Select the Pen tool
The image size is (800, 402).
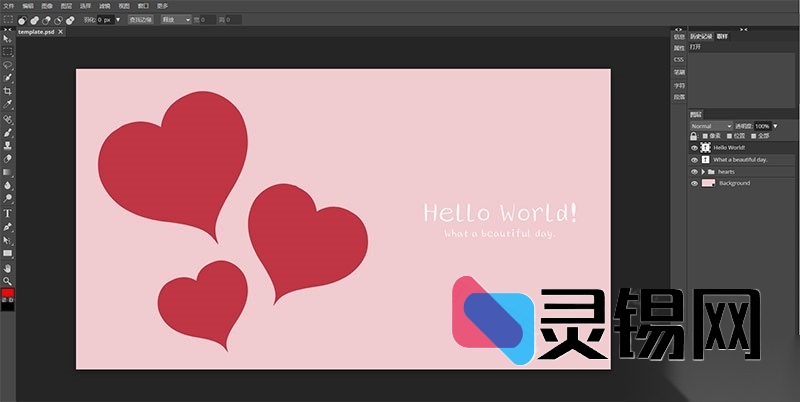coord(8,227)
